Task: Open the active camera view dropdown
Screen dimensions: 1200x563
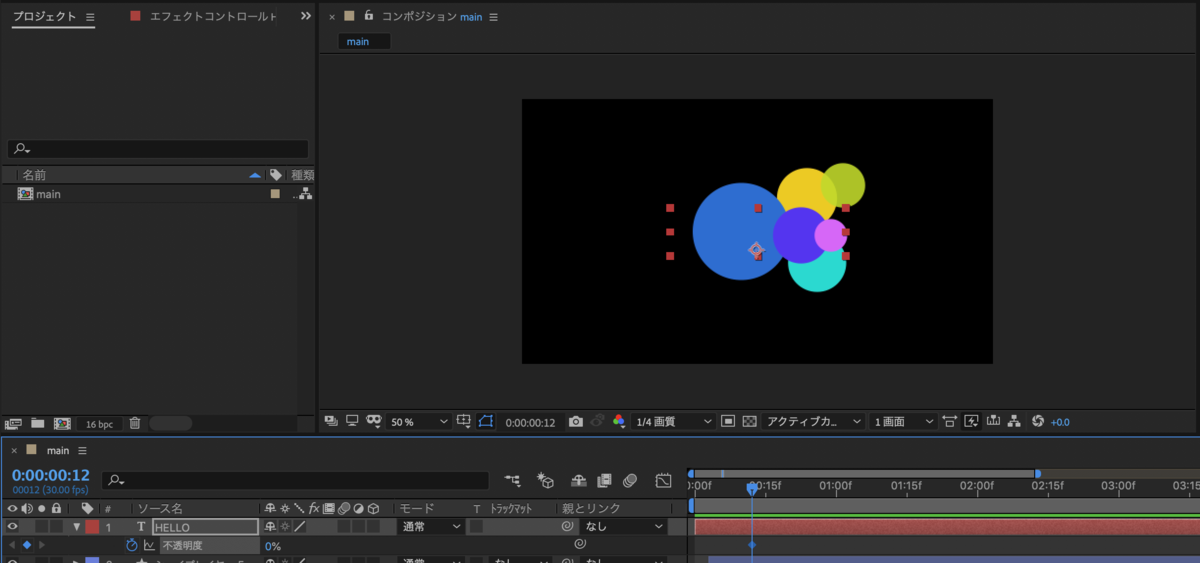Action: coord(813,422)
